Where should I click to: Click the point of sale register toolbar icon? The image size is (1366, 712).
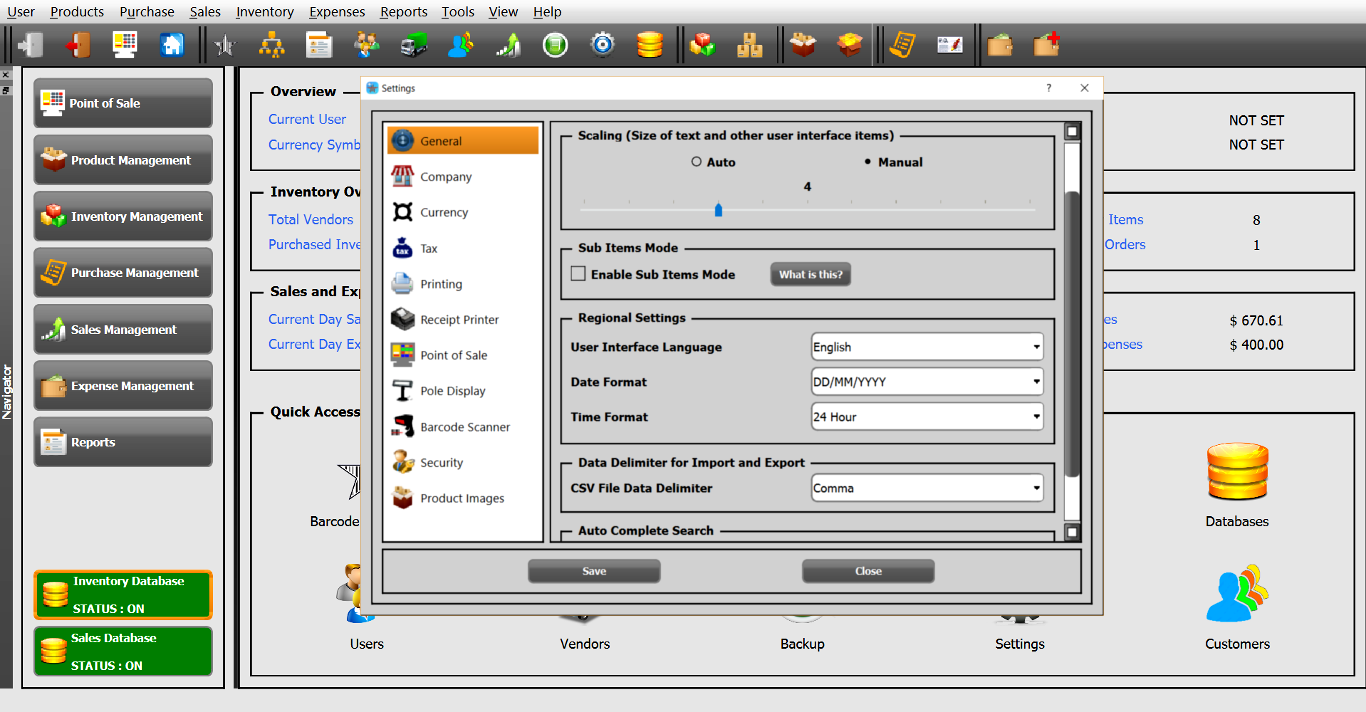point(125,45)
